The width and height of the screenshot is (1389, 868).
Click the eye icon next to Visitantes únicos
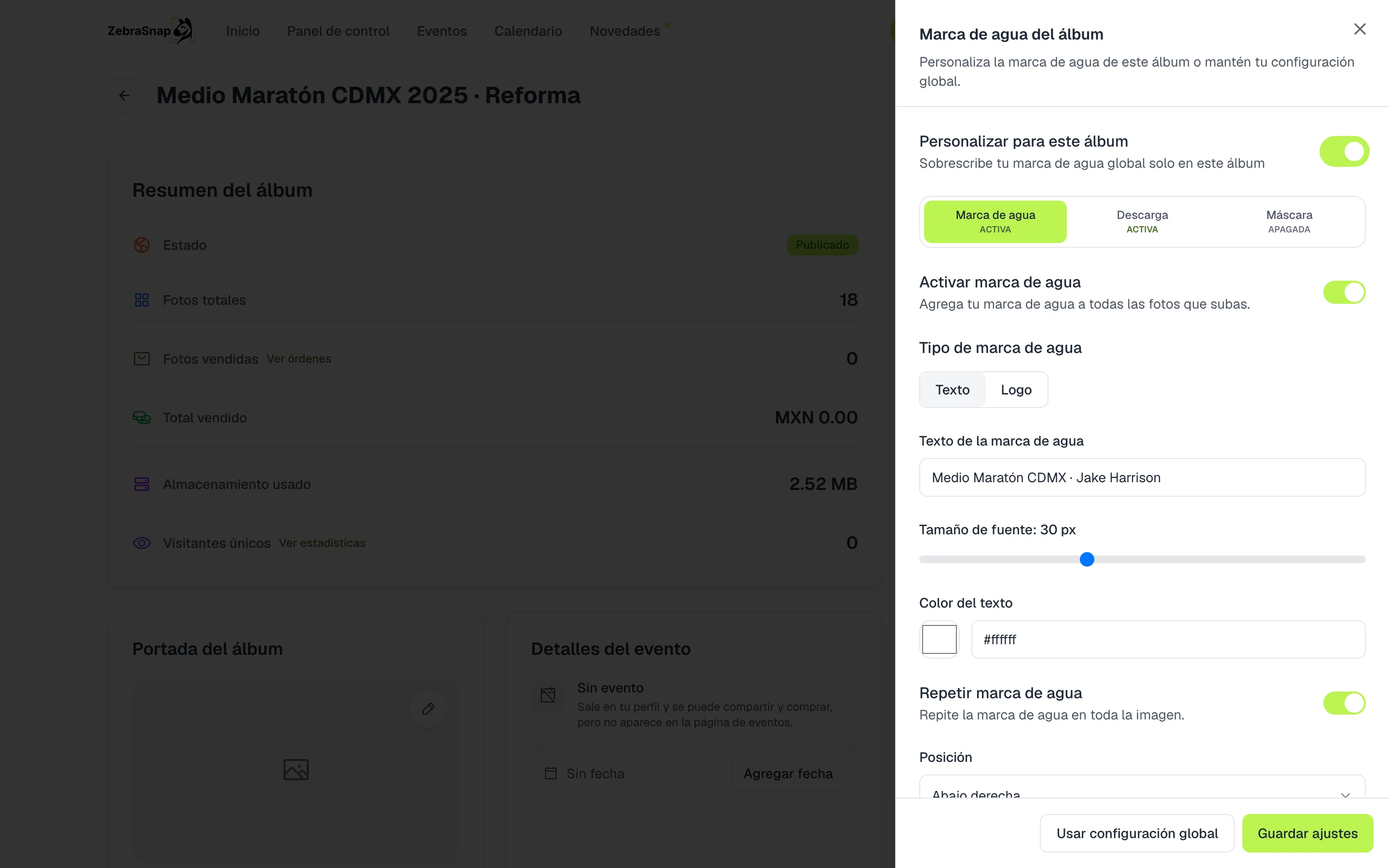[x=142, y=542]
